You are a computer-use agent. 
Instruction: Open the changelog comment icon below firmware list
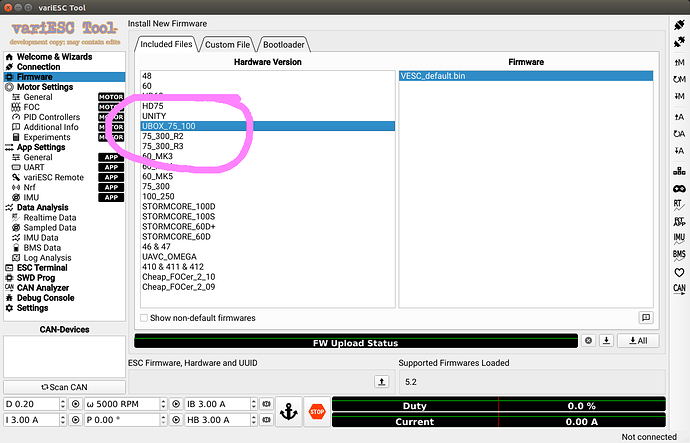(646, 317)
